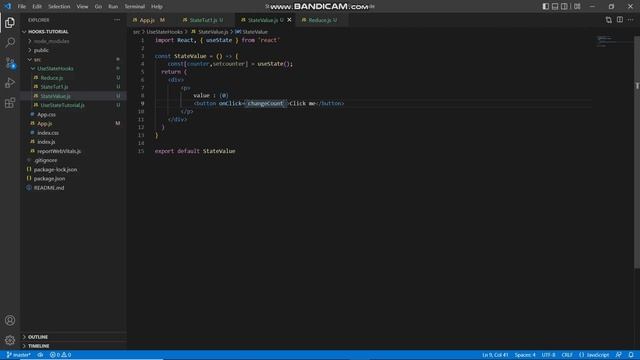The image size is (640, 360).
Task: Open StateTut1.js in the explorer tree
Action: (x=54, y=87)
